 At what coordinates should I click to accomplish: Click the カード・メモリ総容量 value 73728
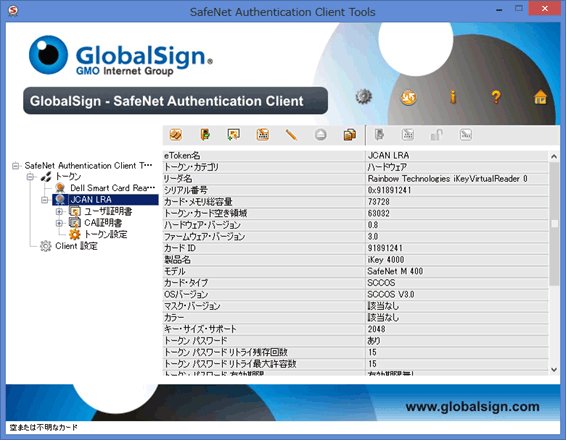pyautogui.click(x=379, y=202)
